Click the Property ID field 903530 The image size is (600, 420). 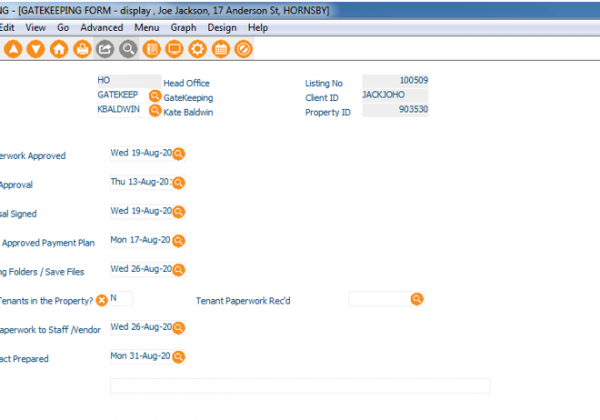(x=395, y=110)
